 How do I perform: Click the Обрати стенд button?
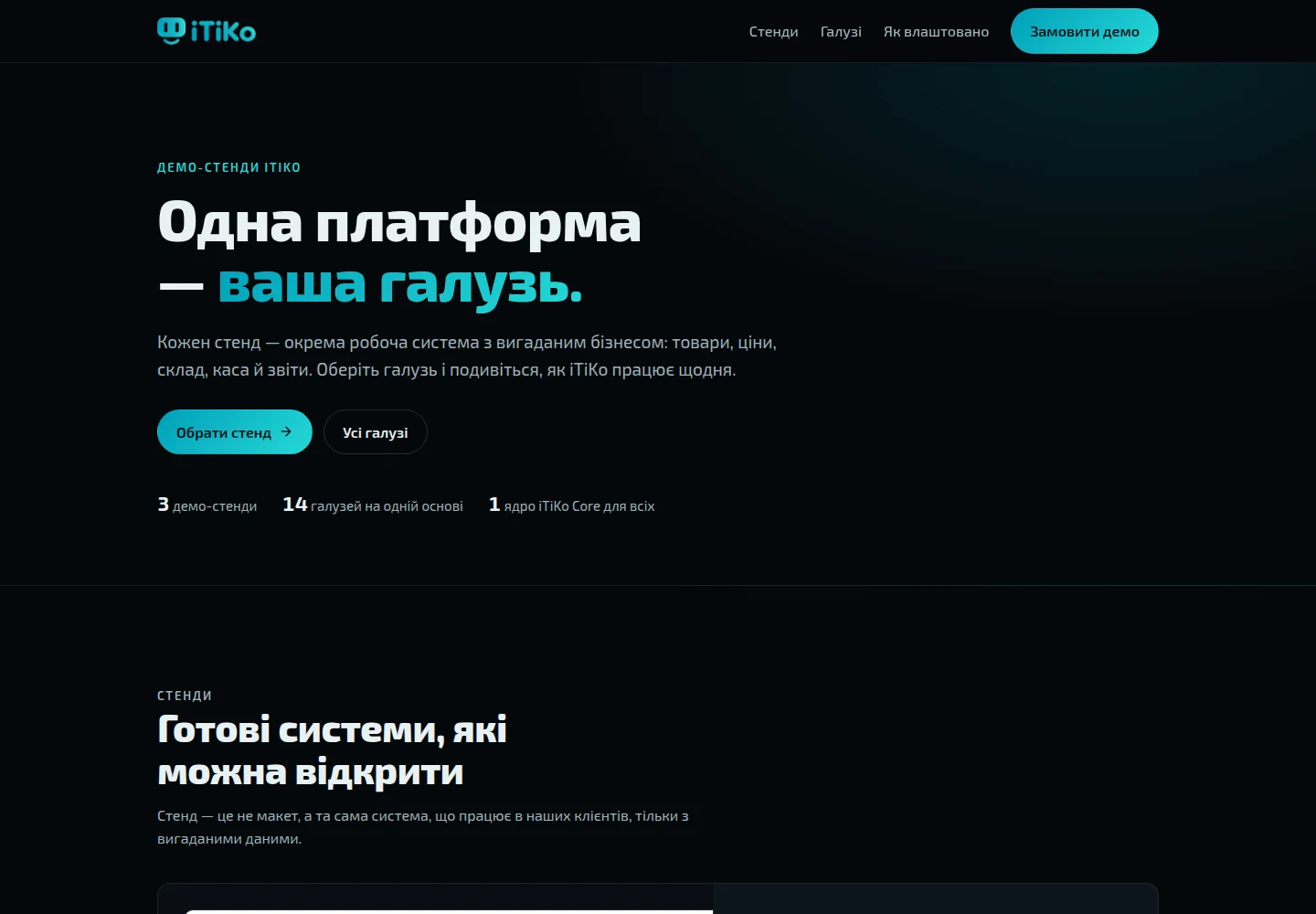coord(235,432)
